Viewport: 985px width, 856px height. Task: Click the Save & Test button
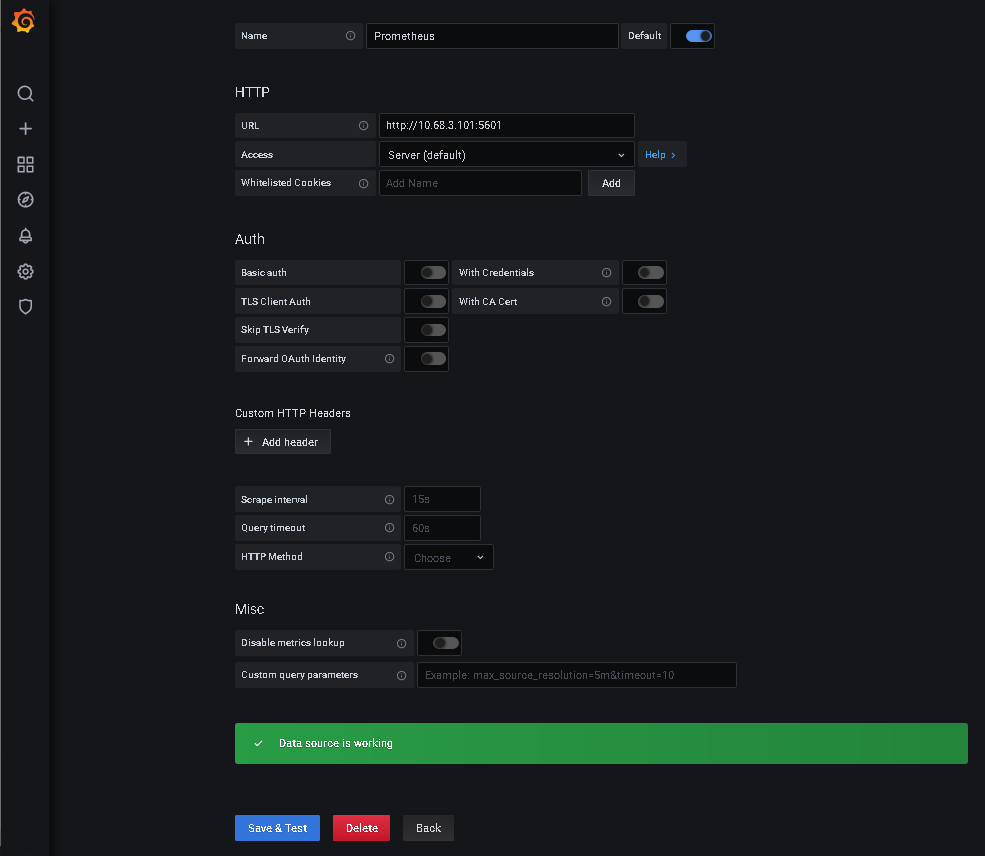(277, 828)
